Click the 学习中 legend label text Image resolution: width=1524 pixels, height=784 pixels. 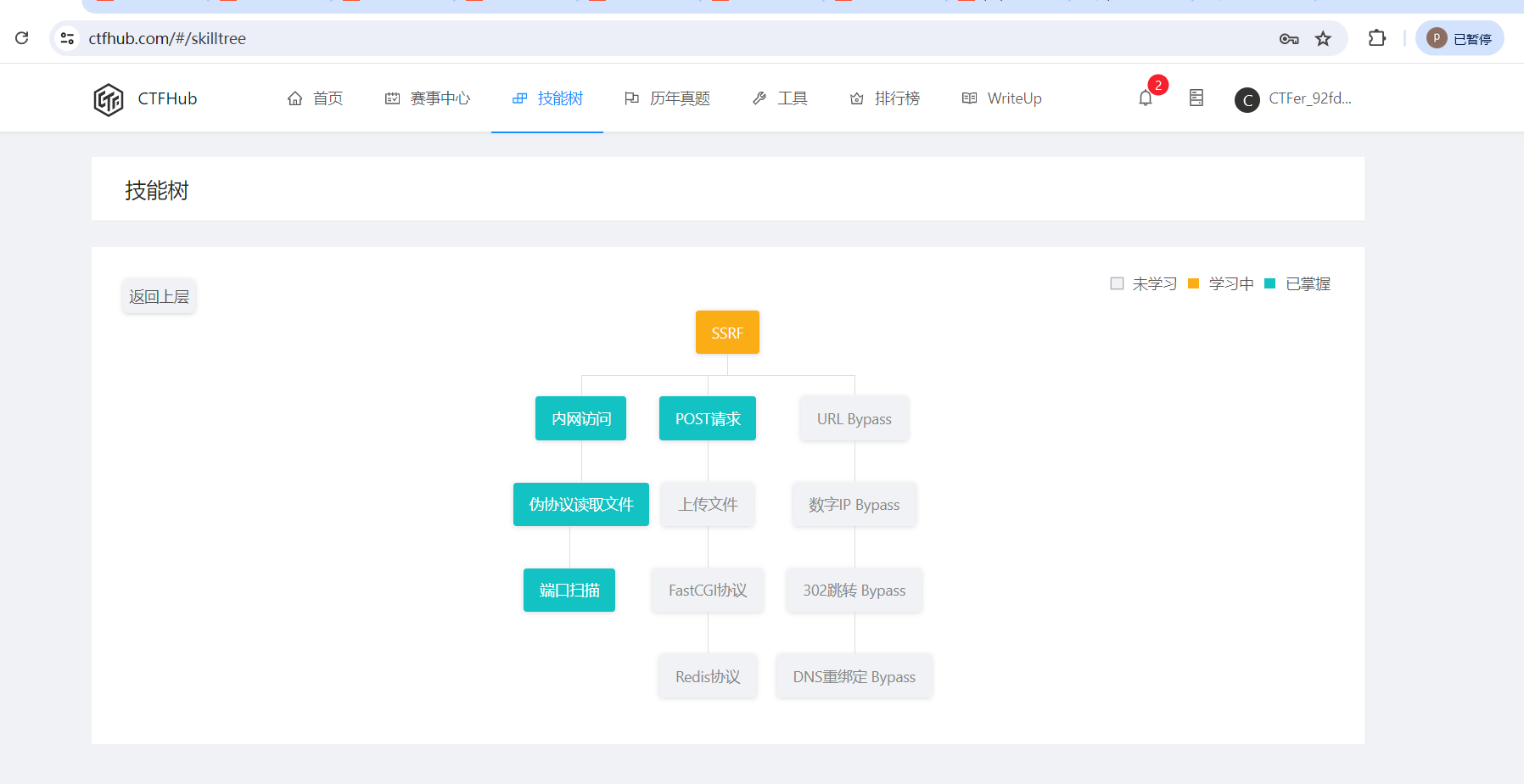(1231, 283)
